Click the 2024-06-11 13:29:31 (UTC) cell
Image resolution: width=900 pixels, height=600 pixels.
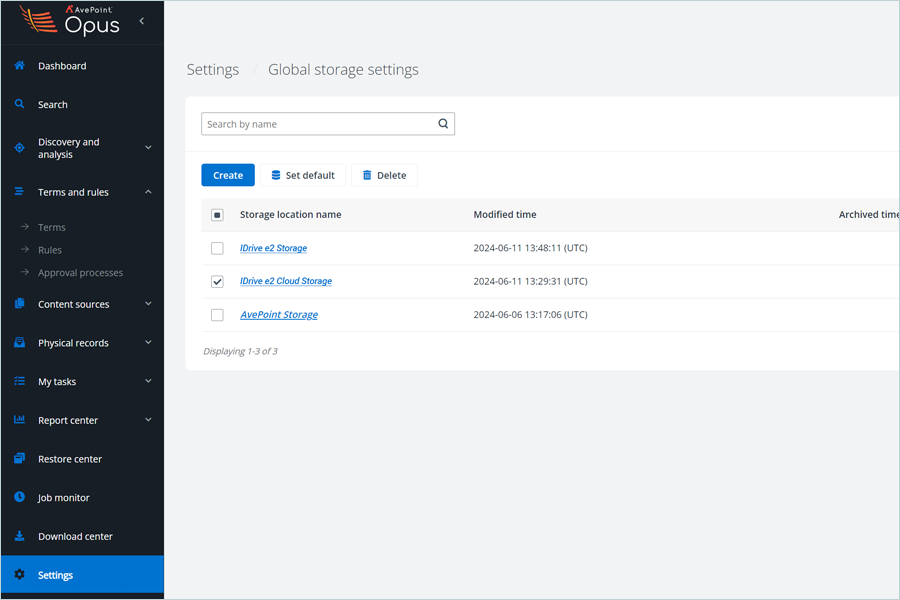(530, 281)
